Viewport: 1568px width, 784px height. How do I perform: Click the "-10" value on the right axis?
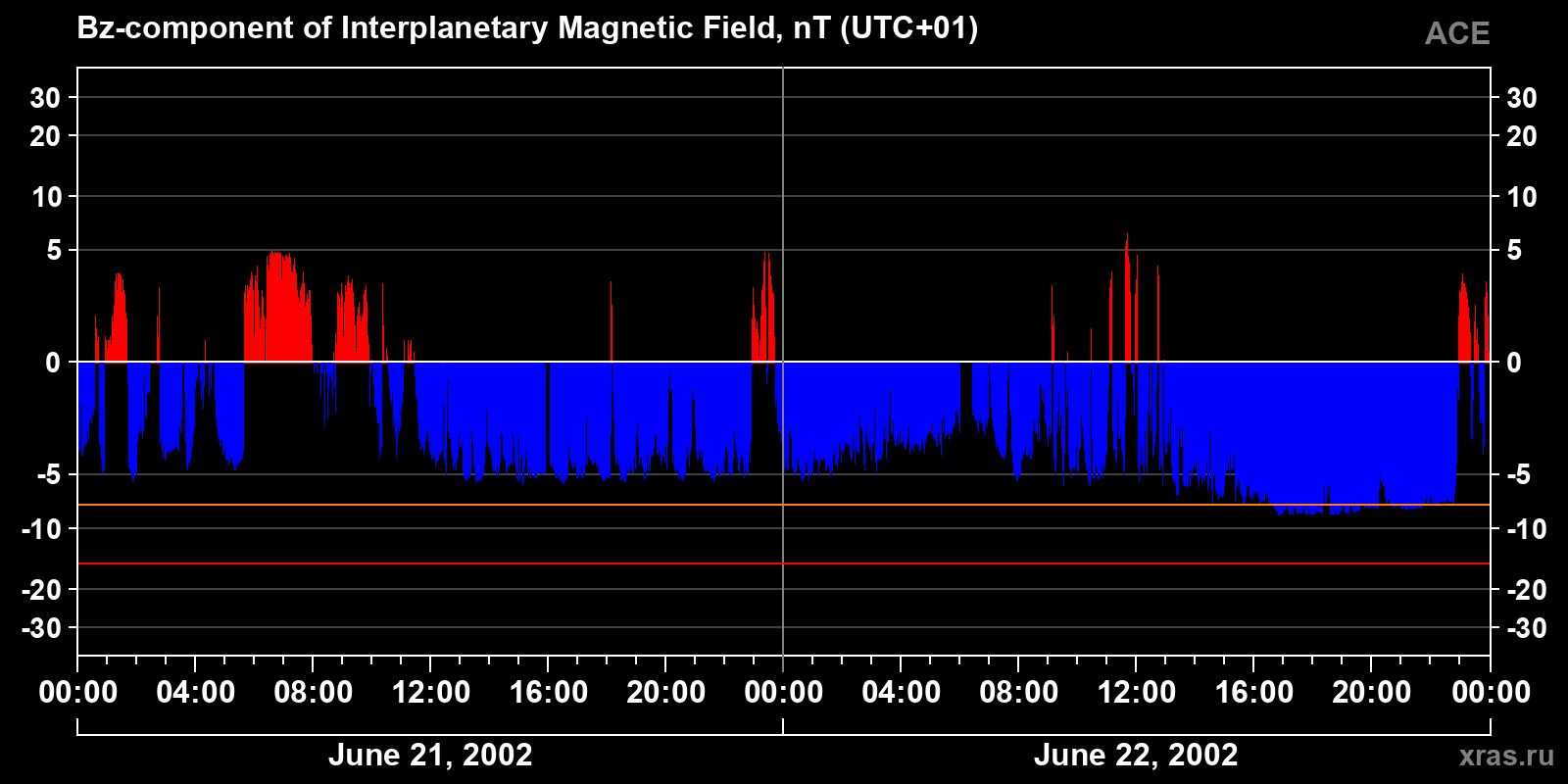tap(1526, 529)
